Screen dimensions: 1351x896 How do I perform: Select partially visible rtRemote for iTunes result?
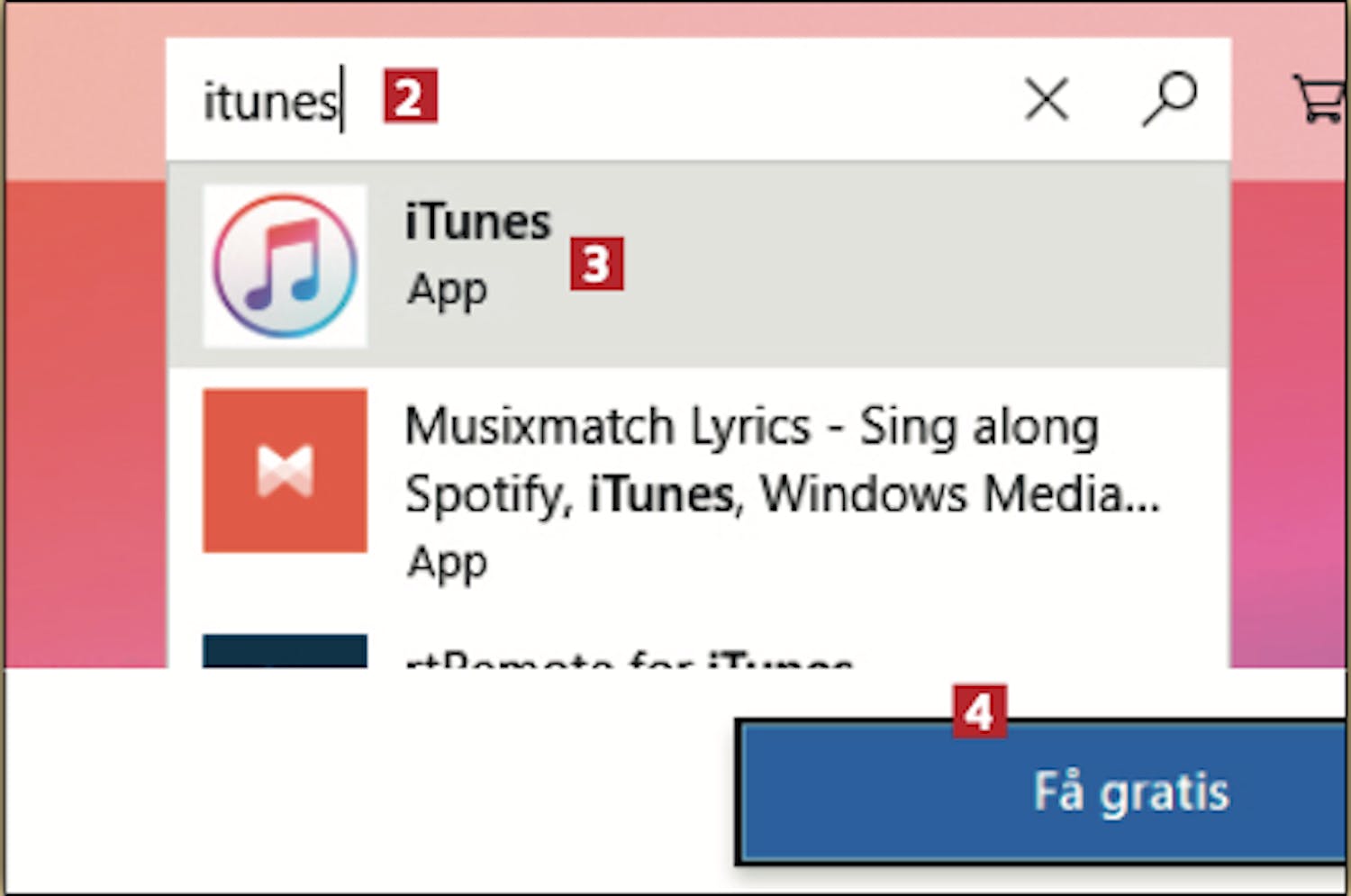(699, 650)
